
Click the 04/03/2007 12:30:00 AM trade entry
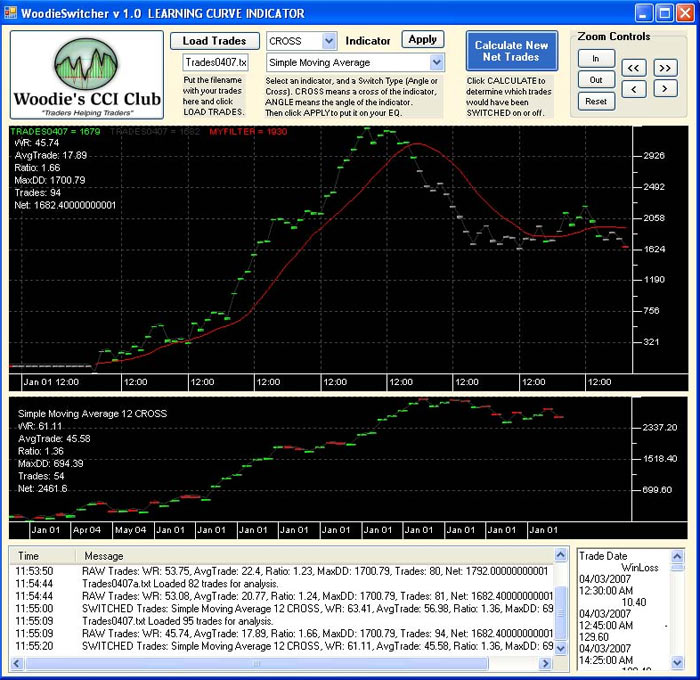(x=606, y=585)
